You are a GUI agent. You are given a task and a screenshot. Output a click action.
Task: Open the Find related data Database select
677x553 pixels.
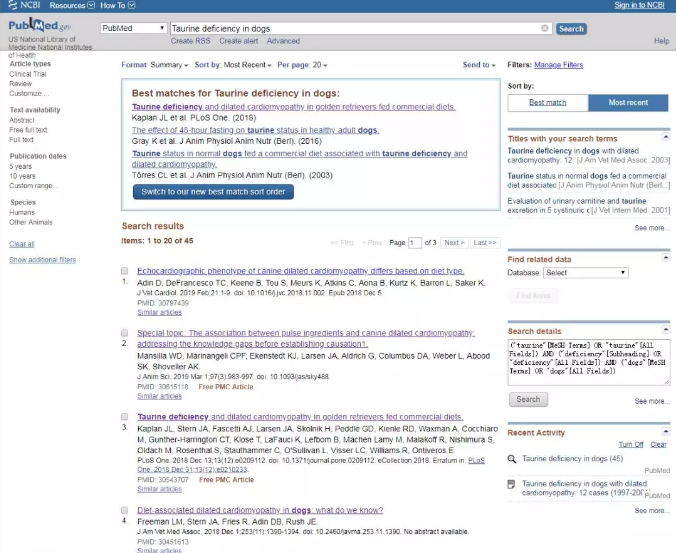(585, 273)
